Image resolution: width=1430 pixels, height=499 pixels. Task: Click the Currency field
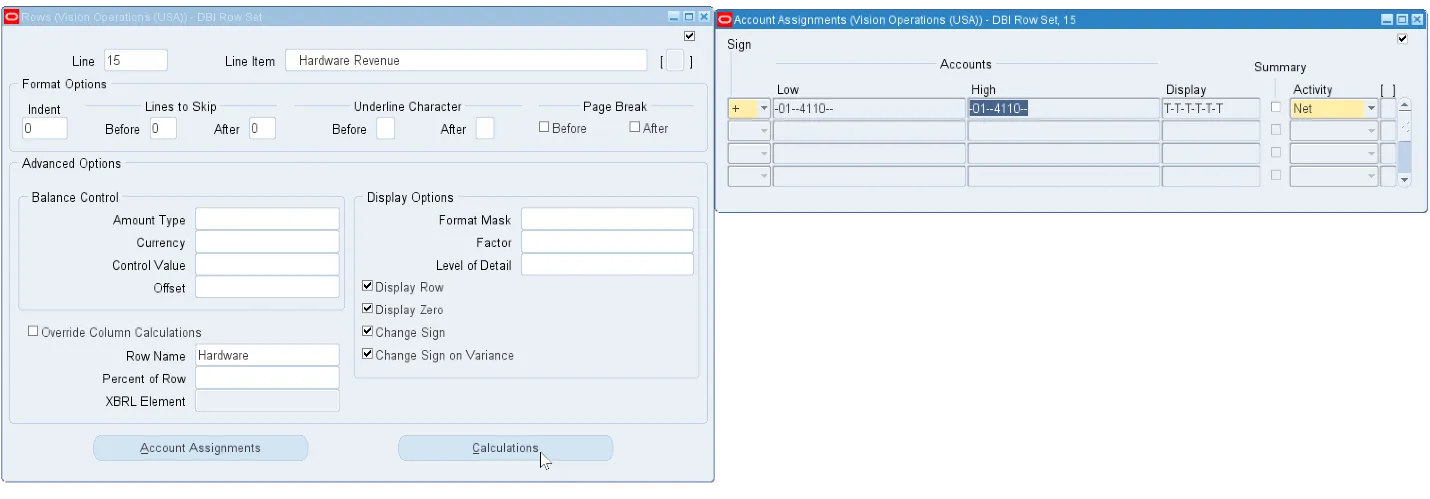(x=267, y=242)
